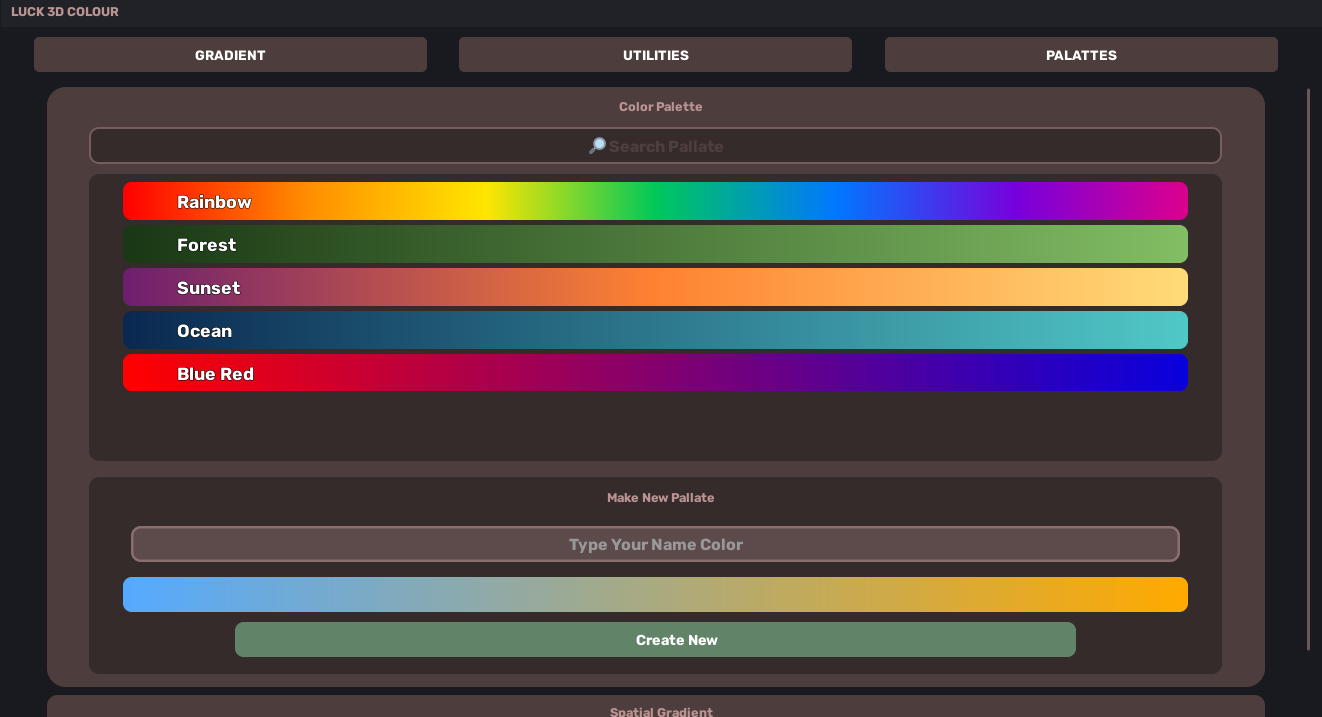Viewport: 1322px width, 717px height.
Task: Focus the Type Your Name Color field
Action: (x=655, y=544)
